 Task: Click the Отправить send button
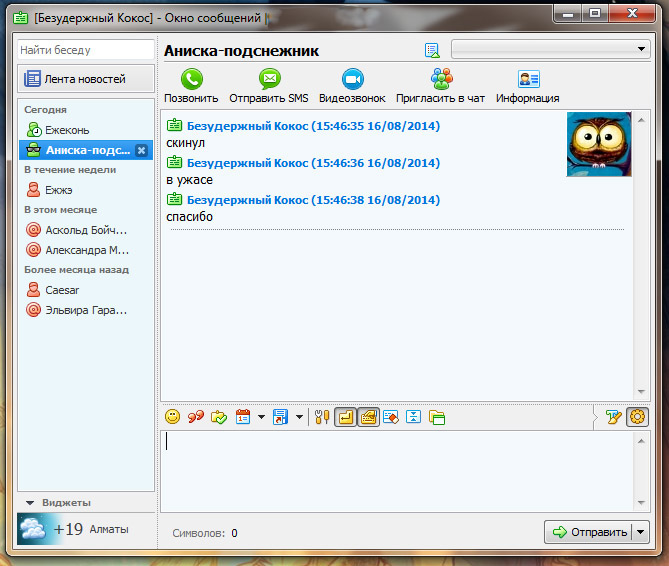[x=589, y=532]
